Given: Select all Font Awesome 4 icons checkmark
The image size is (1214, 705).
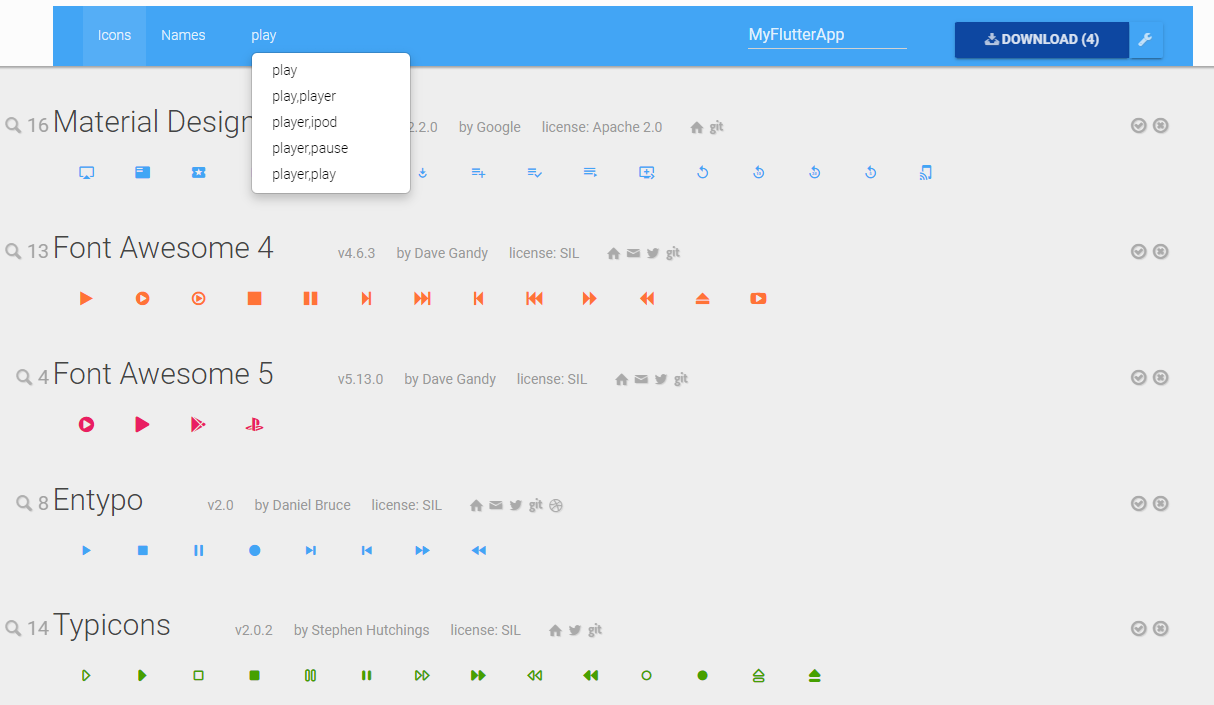Looking at the screenshot, I should [x=1138, y=251].
